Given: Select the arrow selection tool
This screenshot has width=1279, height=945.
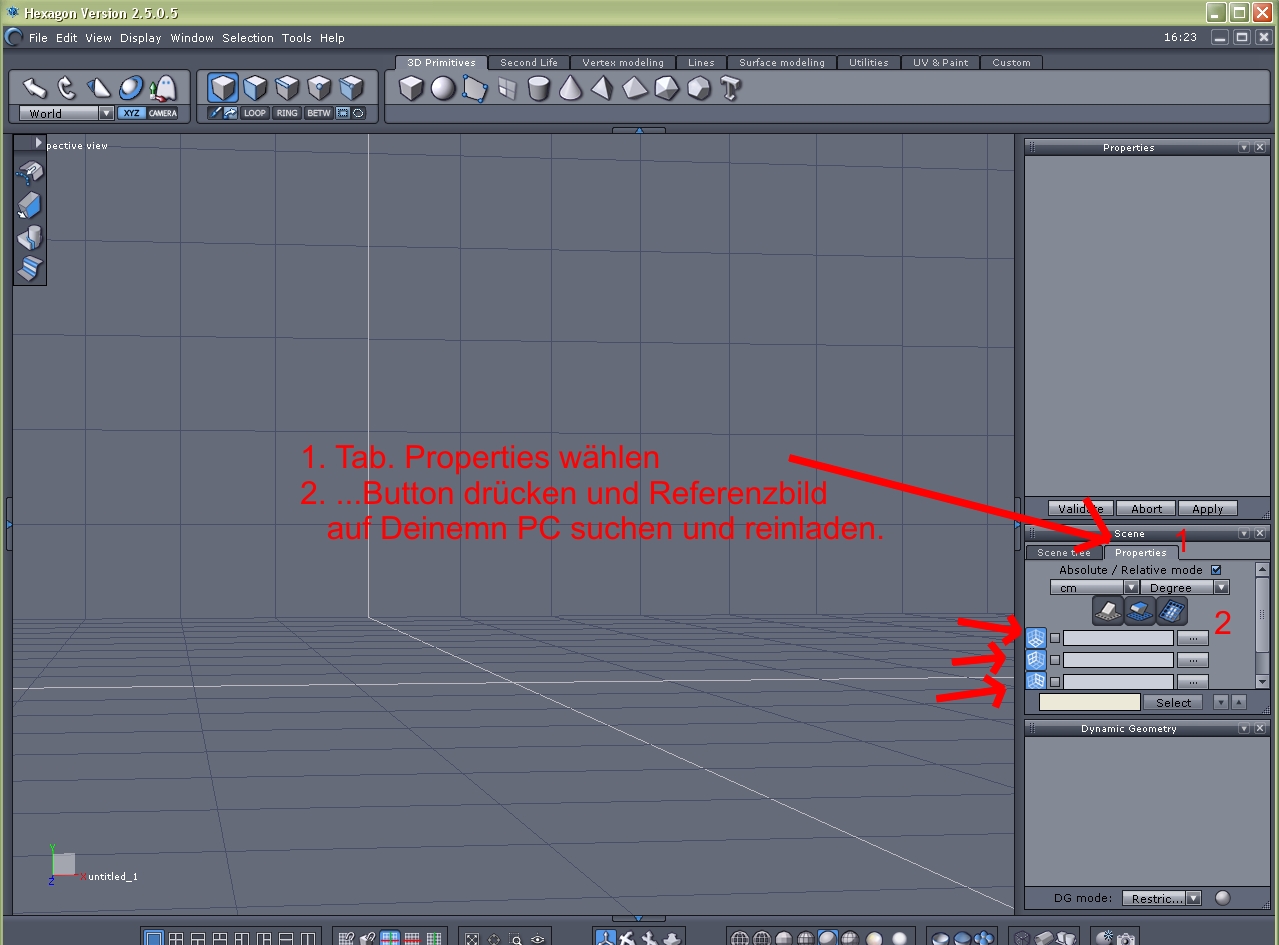Looking at the screenshot, I should coord(35,88).
